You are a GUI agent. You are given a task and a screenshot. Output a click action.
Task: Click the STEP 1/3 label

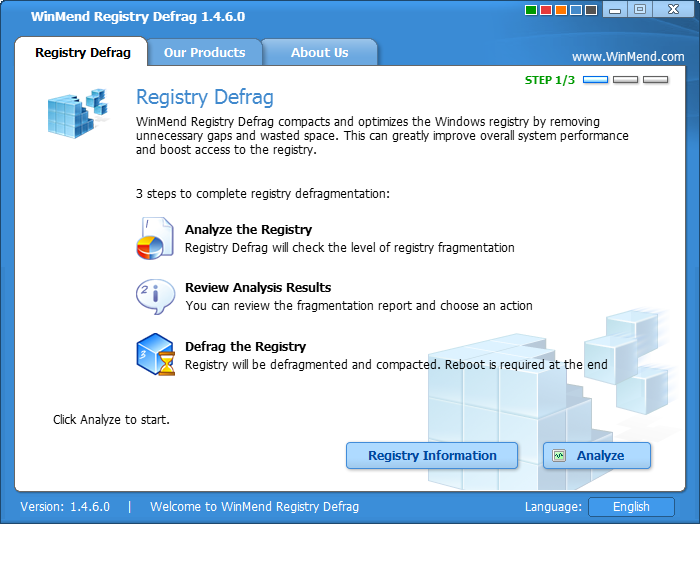coord(550,80)
